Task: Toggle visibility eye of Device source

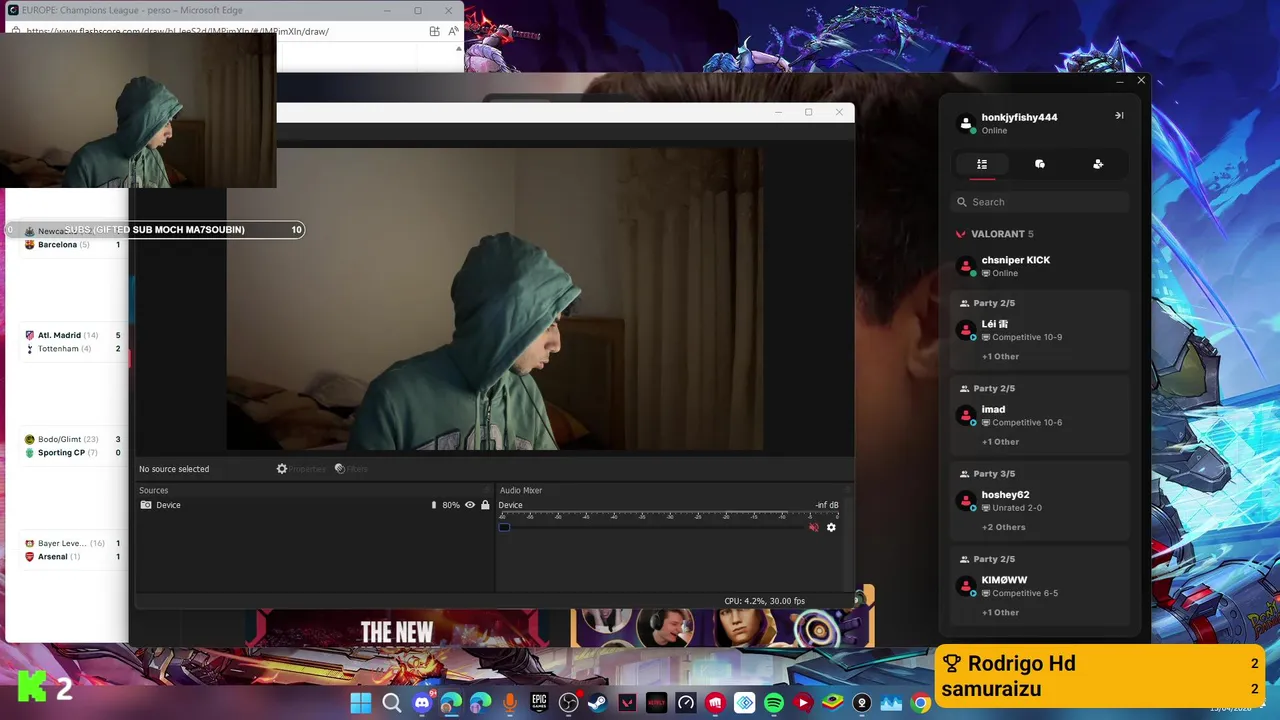Action: click(x=470, y=505)
